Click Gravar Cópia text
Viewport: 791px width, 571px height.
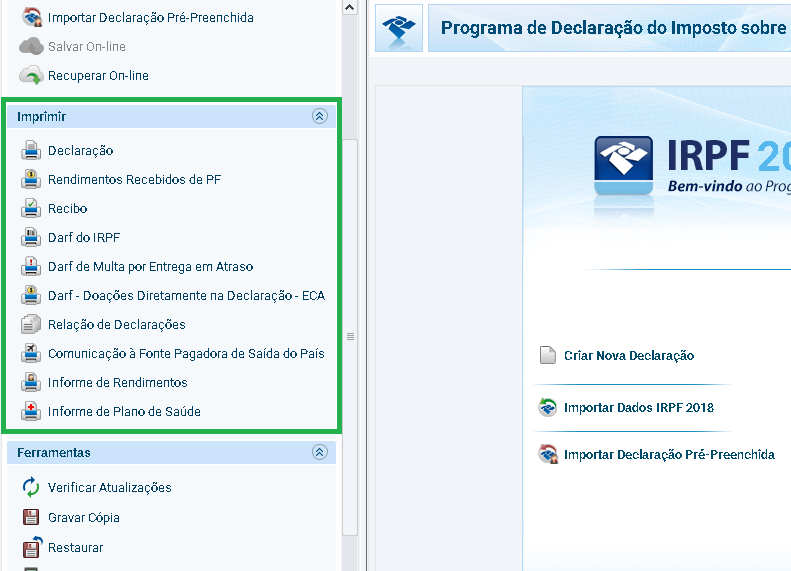tap(84, 518)
